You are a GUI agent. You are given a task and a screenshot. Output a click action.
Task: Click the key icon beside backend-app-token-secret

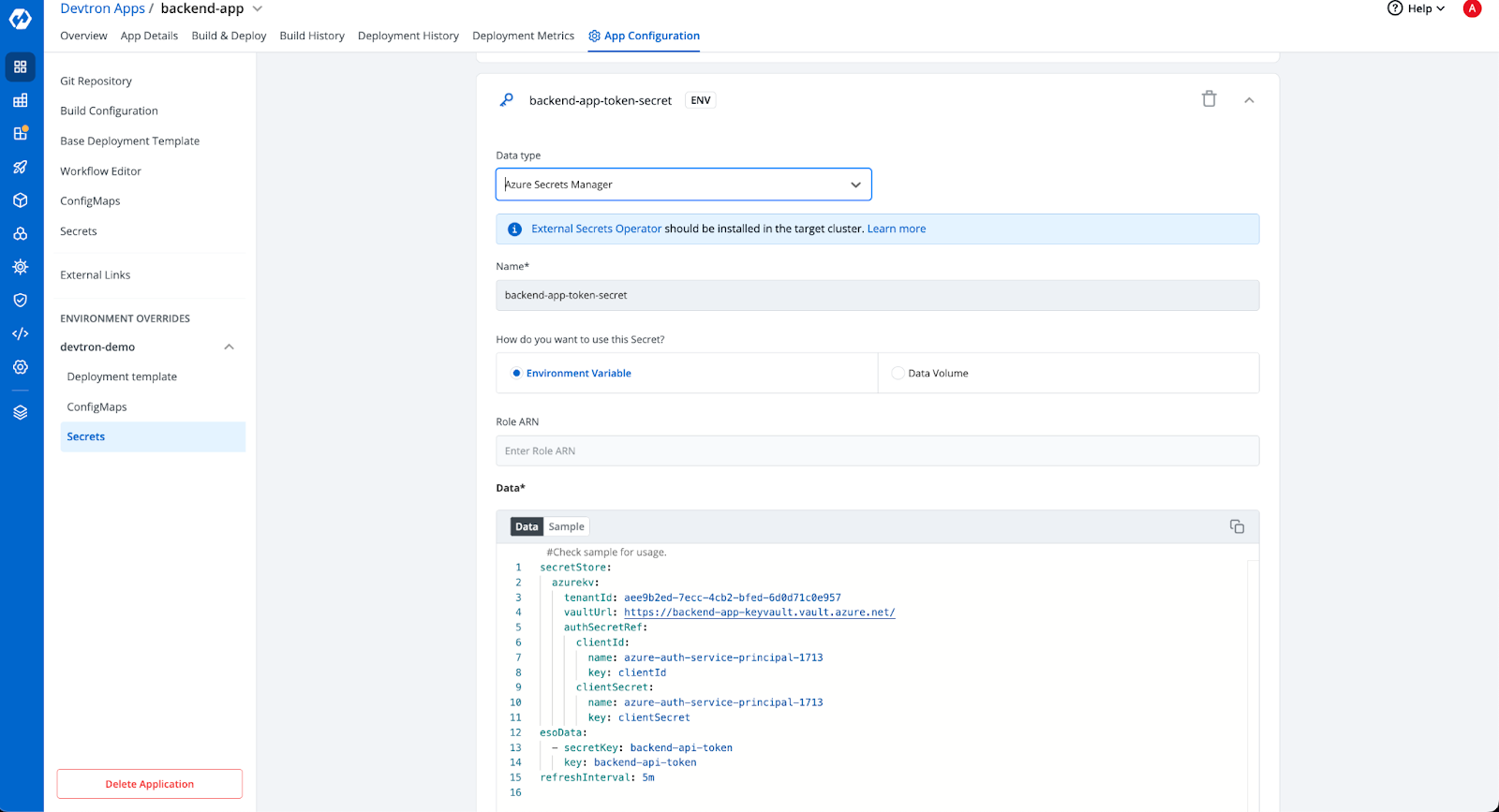click(x=507, y=100)
